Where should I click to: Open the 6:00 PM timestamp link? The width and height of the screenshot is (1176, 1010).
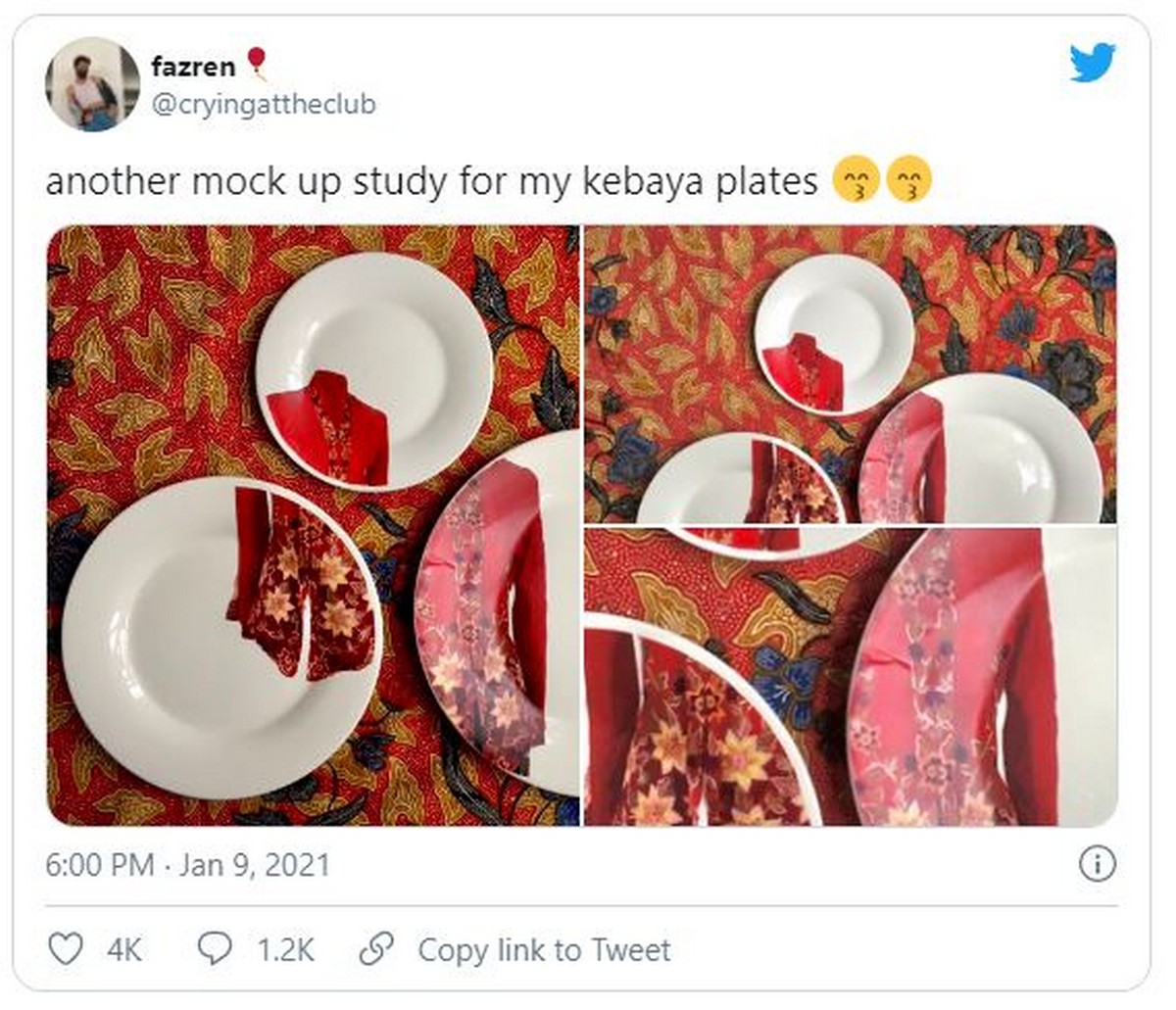[100, 865]
